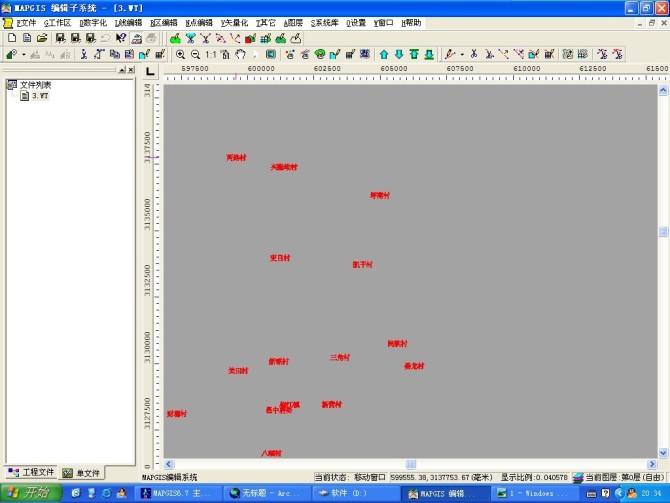The image size is (670, 503).
Task: Zoom out with the minus magnifier
Action: point(195,54)
